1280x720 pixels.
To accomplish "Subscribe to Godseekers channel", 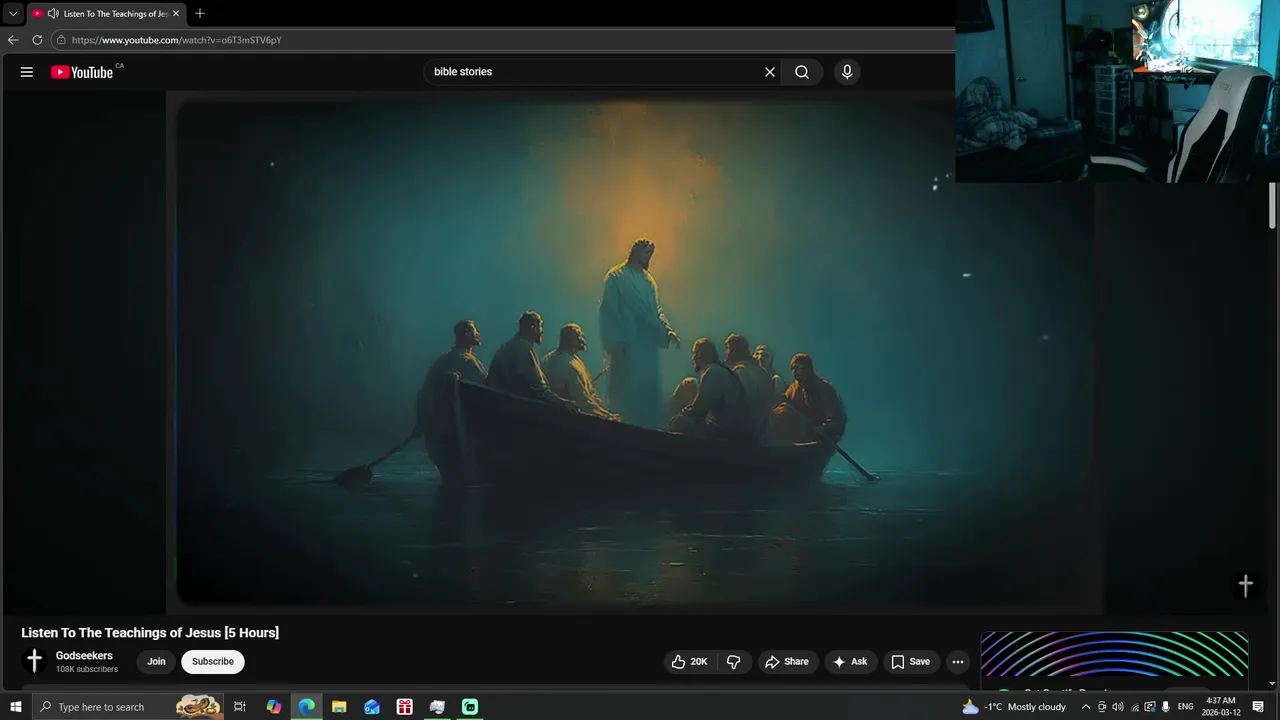I will tap(213, 662).
